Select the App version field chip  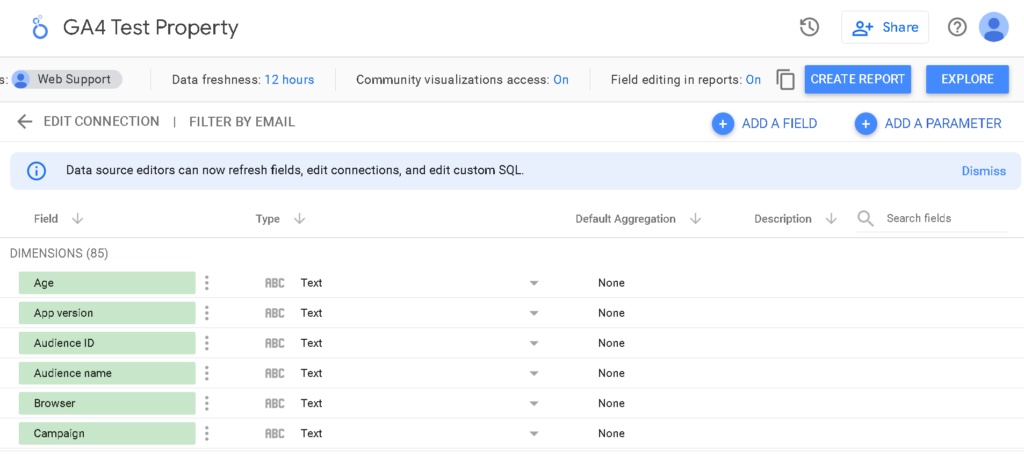107,313
